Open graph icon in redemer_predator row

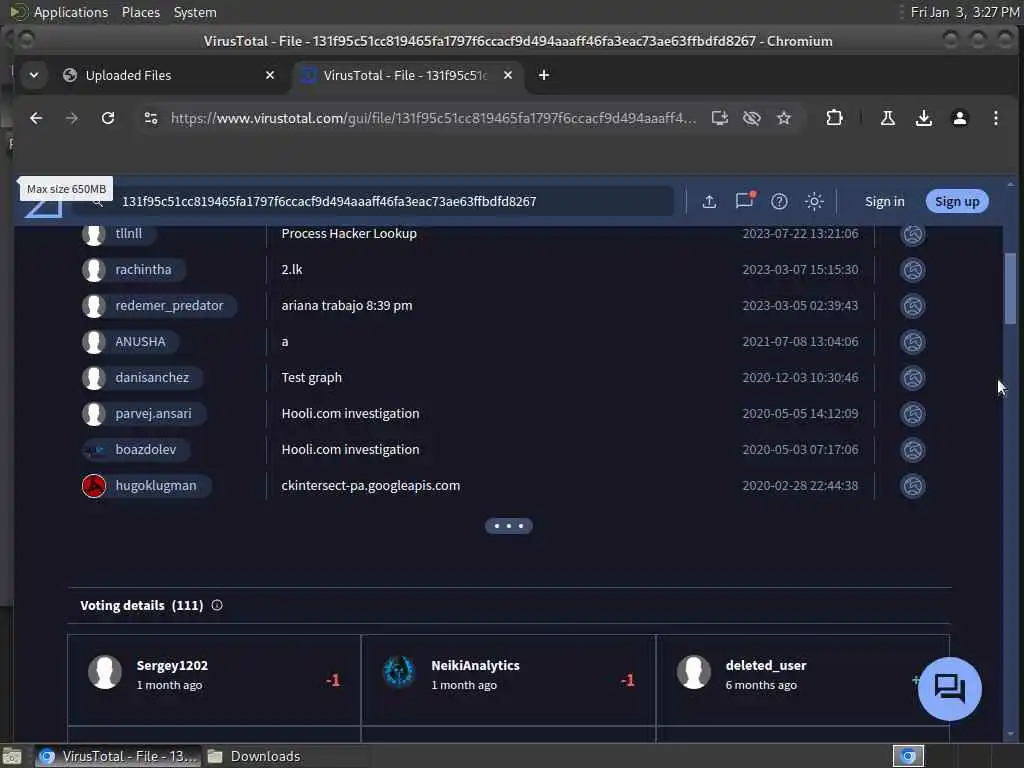(x=912, y=306)
